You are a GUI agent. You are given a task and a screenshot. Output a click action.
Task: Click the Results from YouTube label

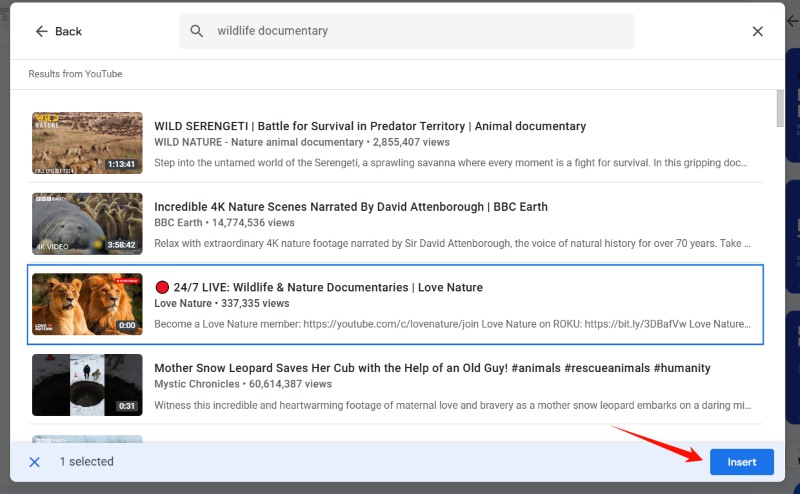75,74
